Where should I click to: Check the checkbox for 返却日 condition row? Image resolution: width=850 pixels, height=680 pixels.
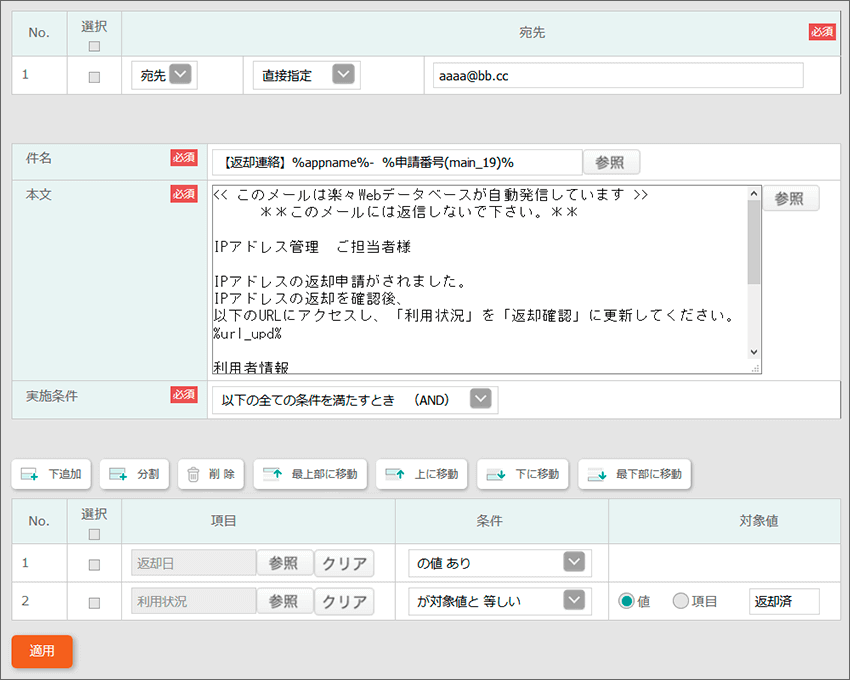tap(94, 565)
